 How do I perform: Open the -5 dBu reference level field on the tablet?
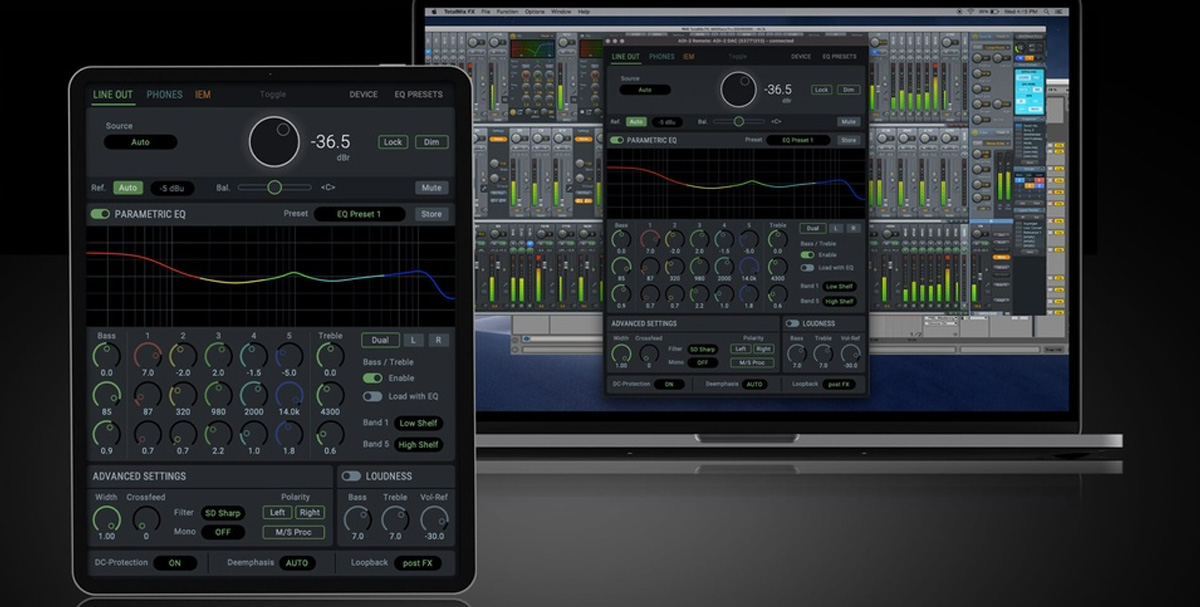[173, 188]
